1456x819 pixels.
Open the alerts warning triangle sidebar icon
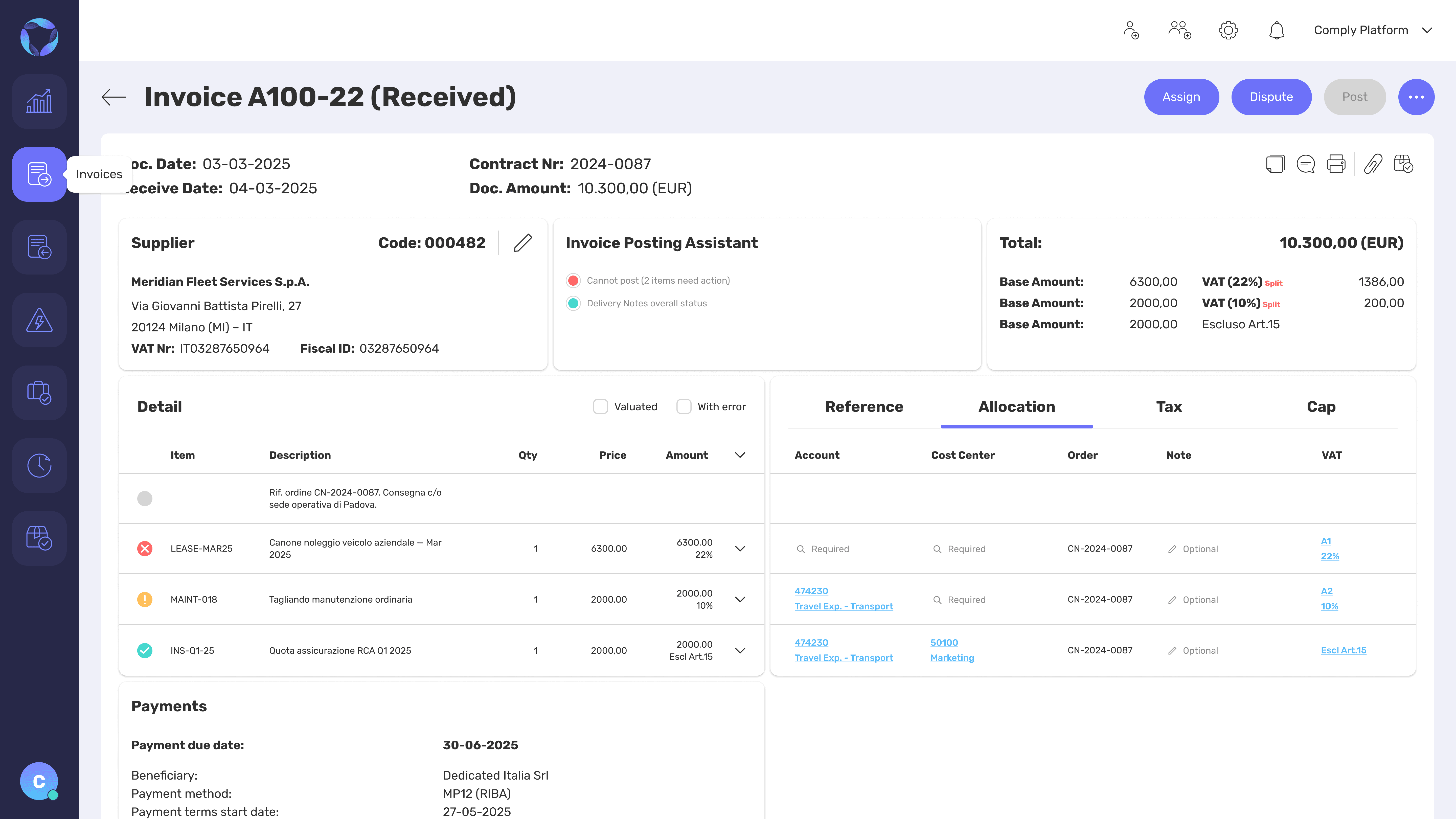[x=39, y=320]
